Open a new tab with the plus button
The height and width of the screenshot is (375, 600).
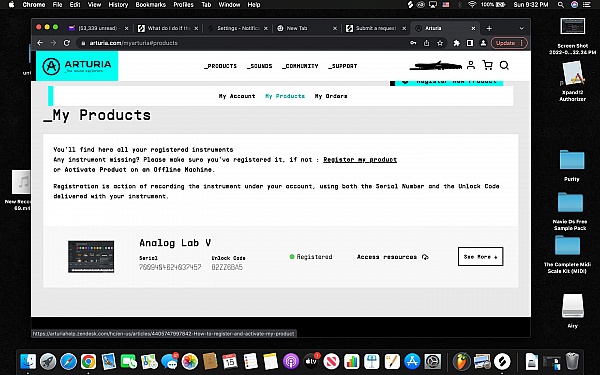point(489,28)
